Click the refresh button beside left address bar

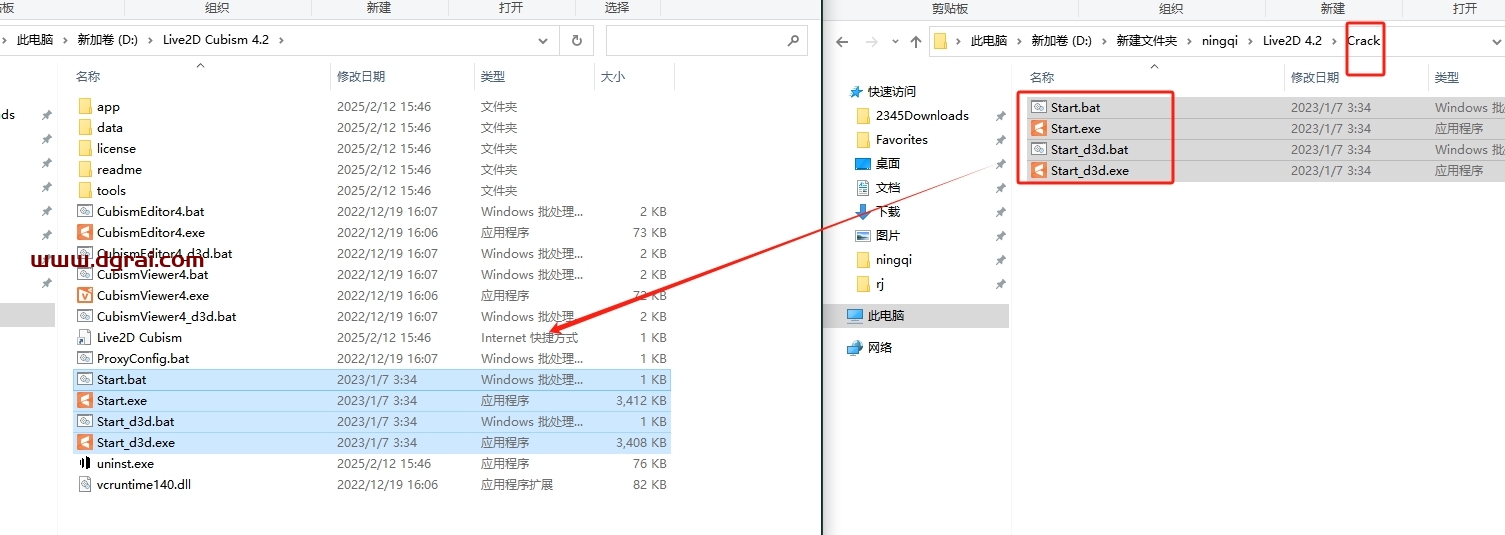(x=576, y=40)
